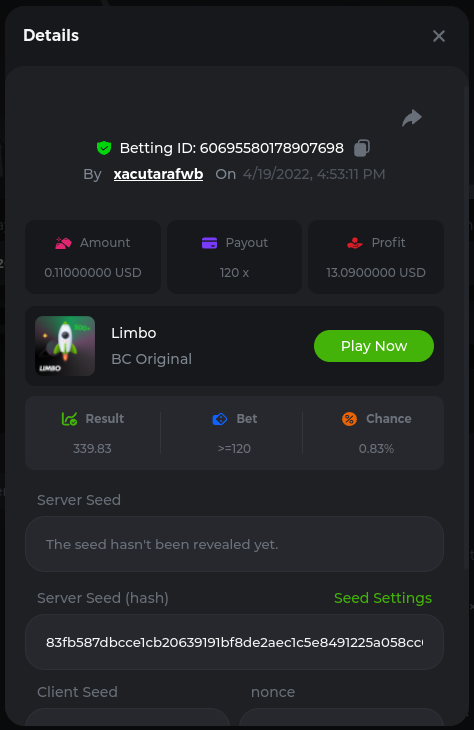Click the nonce field
This screenshot has width=474, height=730.
(x=341, y=717)
